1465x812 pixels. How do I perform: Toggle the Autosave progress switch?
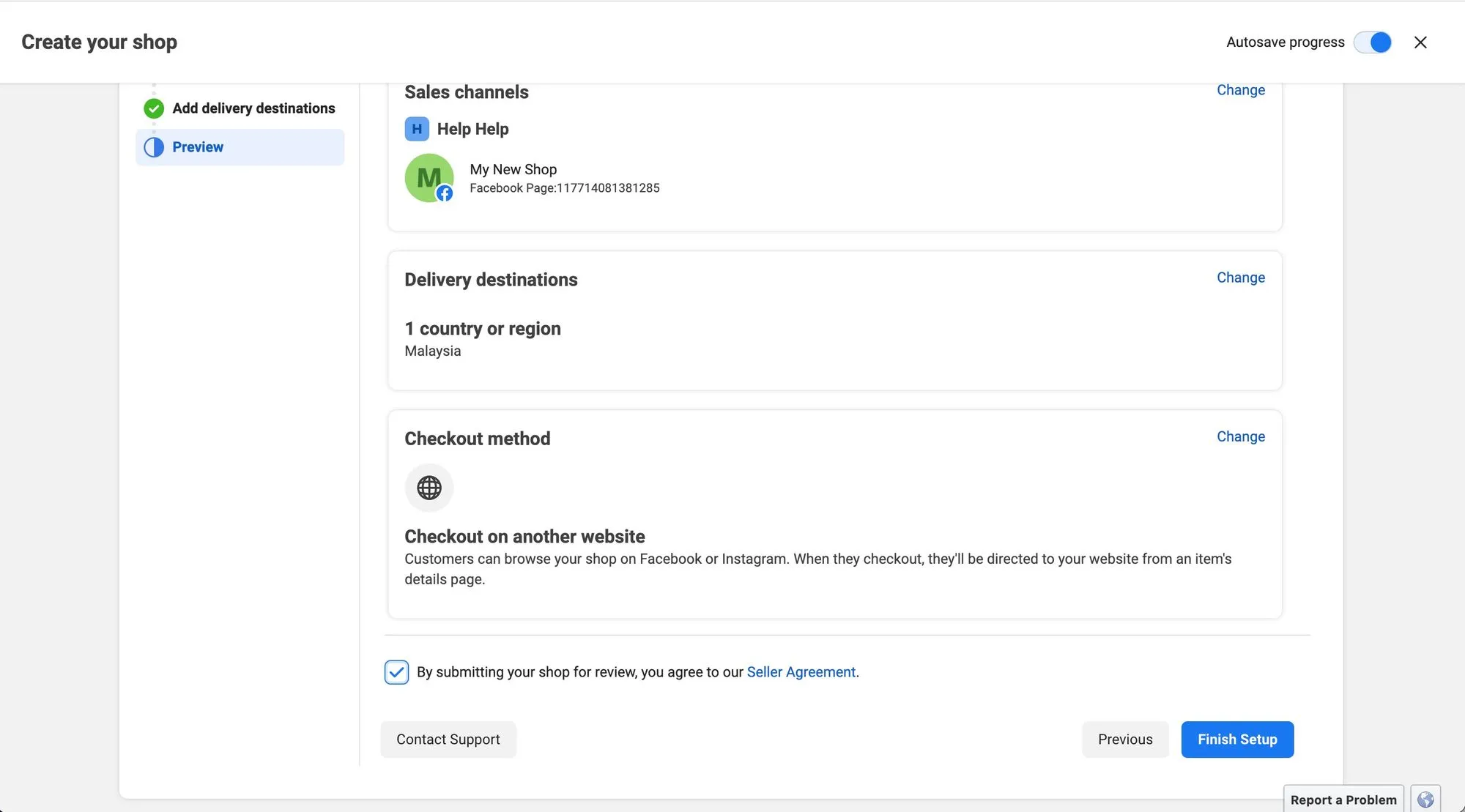(x=1373, y=42)
